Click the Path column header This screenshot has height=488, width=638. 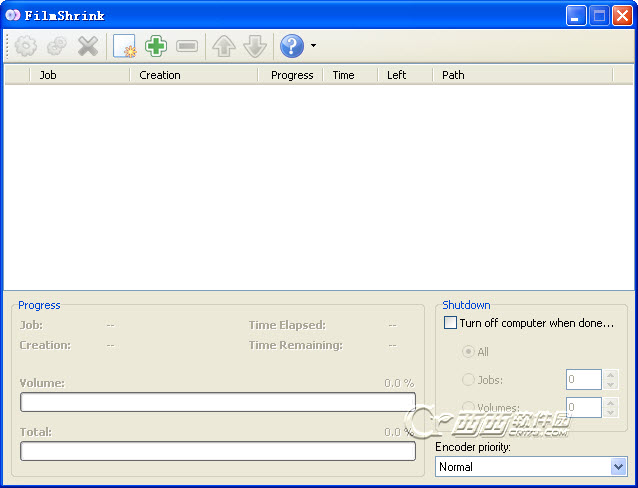(522, 75)
